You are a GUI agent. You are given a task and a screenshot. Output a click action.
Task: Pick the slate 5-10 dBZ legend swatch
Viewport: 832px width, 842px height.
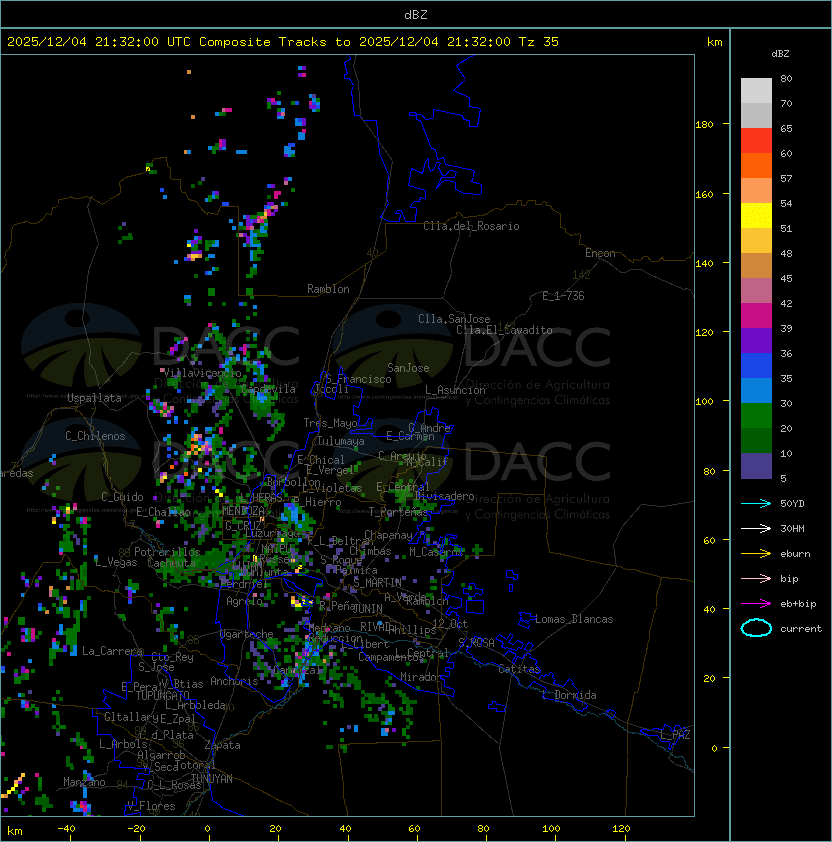point(756,466)
